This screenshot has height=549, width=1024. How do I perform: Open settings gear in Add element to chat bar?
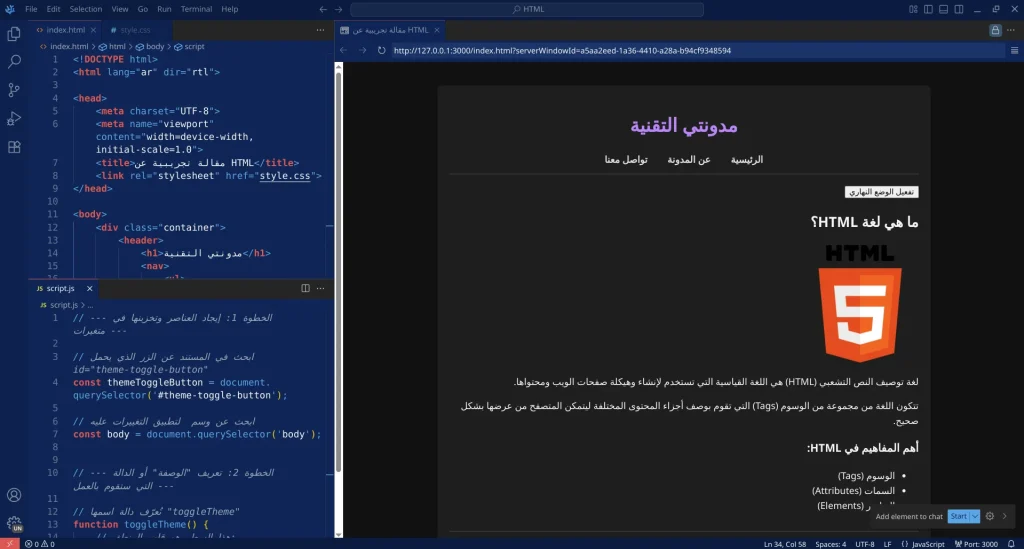click(990, 516)
